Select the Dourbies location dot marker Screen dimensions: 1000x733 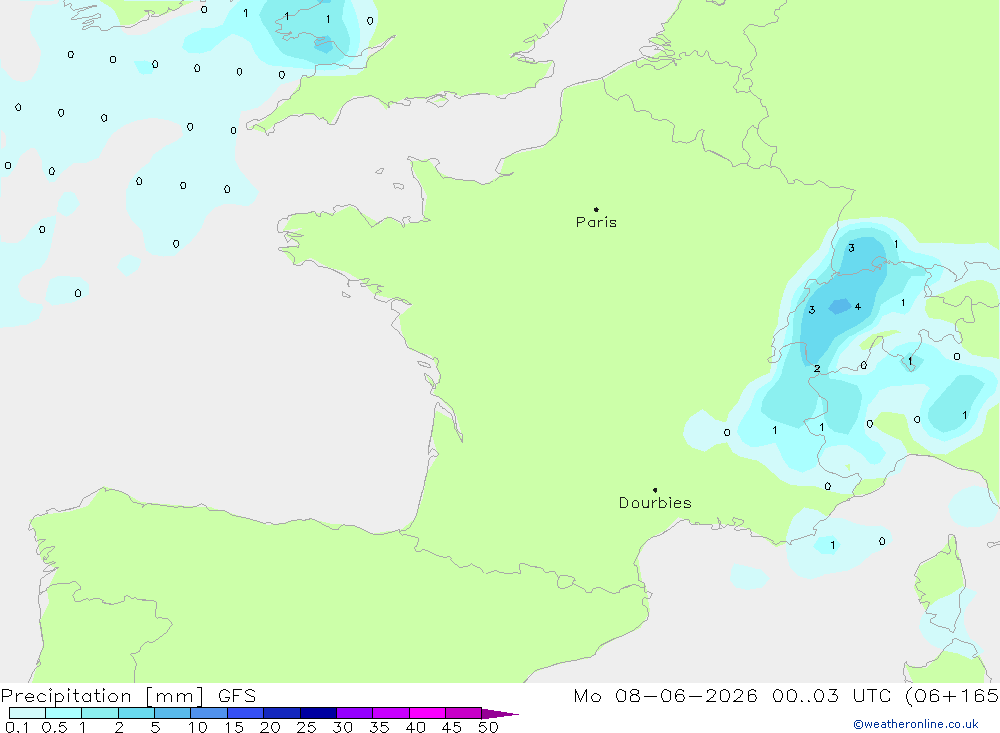coord(655,490)
